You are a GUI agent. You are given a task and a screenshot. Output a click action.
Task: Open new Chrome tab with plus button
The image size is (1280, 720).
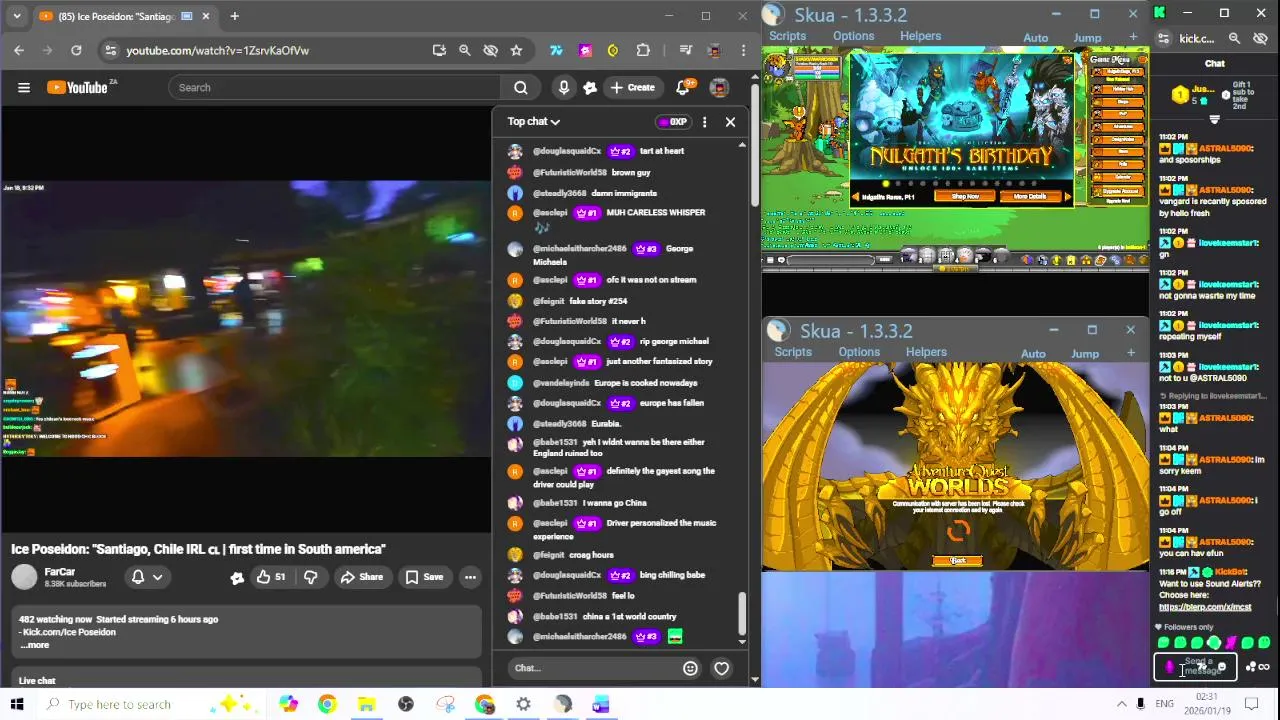[234, 16]
